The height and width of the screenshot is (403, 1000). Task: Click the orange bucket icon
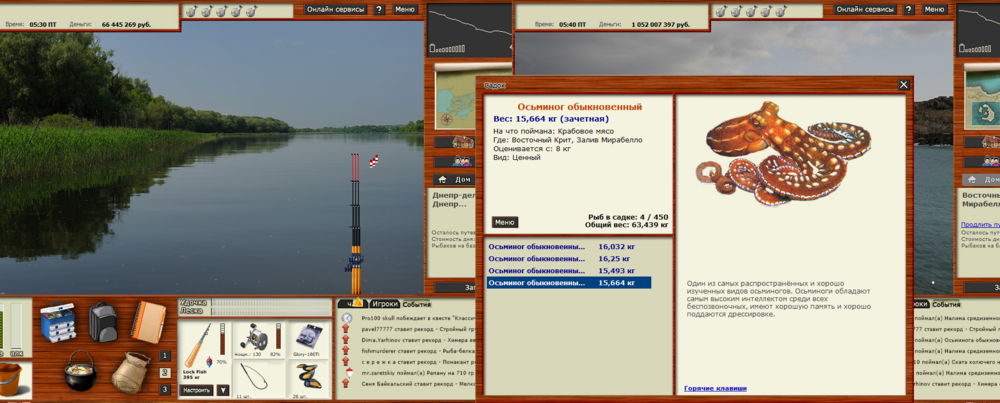click(x=14, y=381)
